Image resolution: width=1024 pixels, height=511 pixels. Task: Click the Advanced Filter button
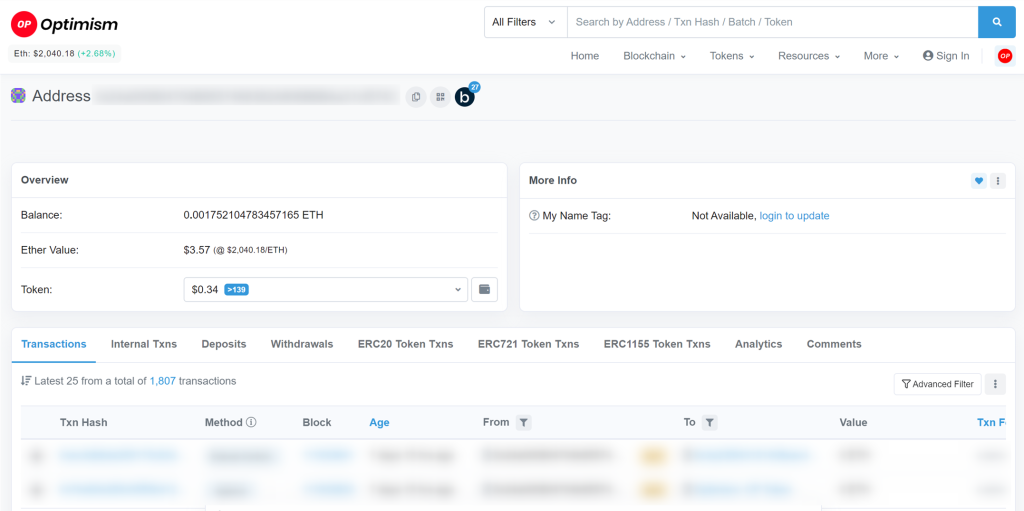pyautogui.click(x=937, y=384)
